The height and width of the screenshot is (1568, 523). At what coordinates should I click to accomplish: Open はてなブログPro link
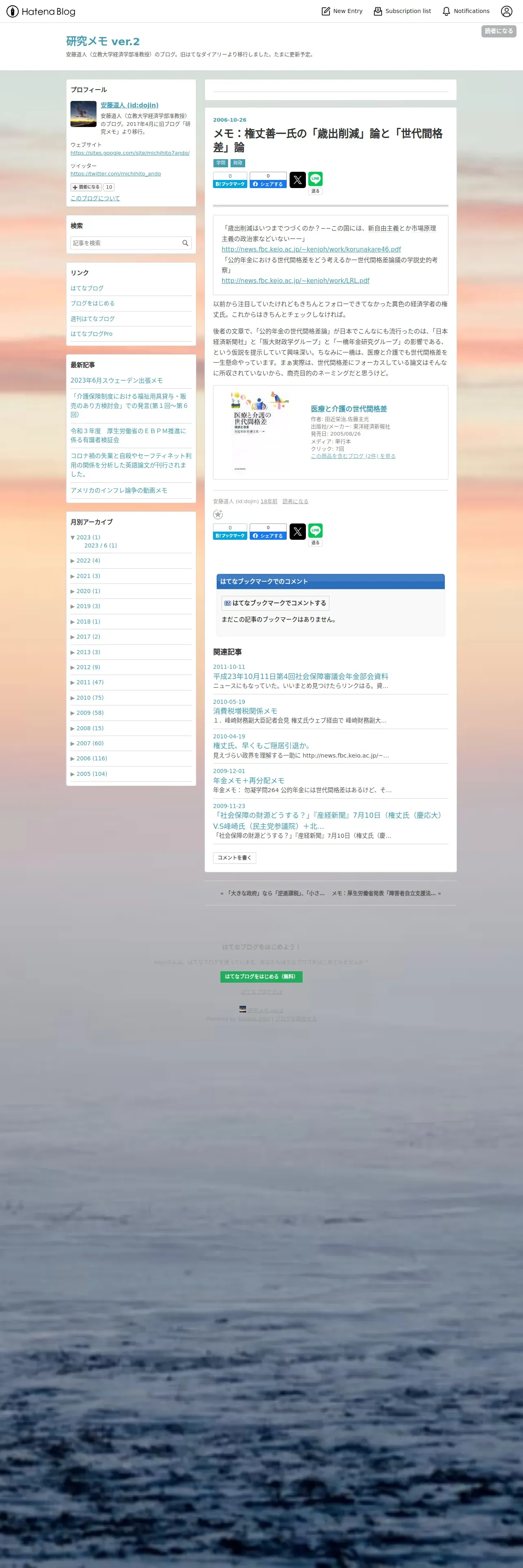[91, 333]
